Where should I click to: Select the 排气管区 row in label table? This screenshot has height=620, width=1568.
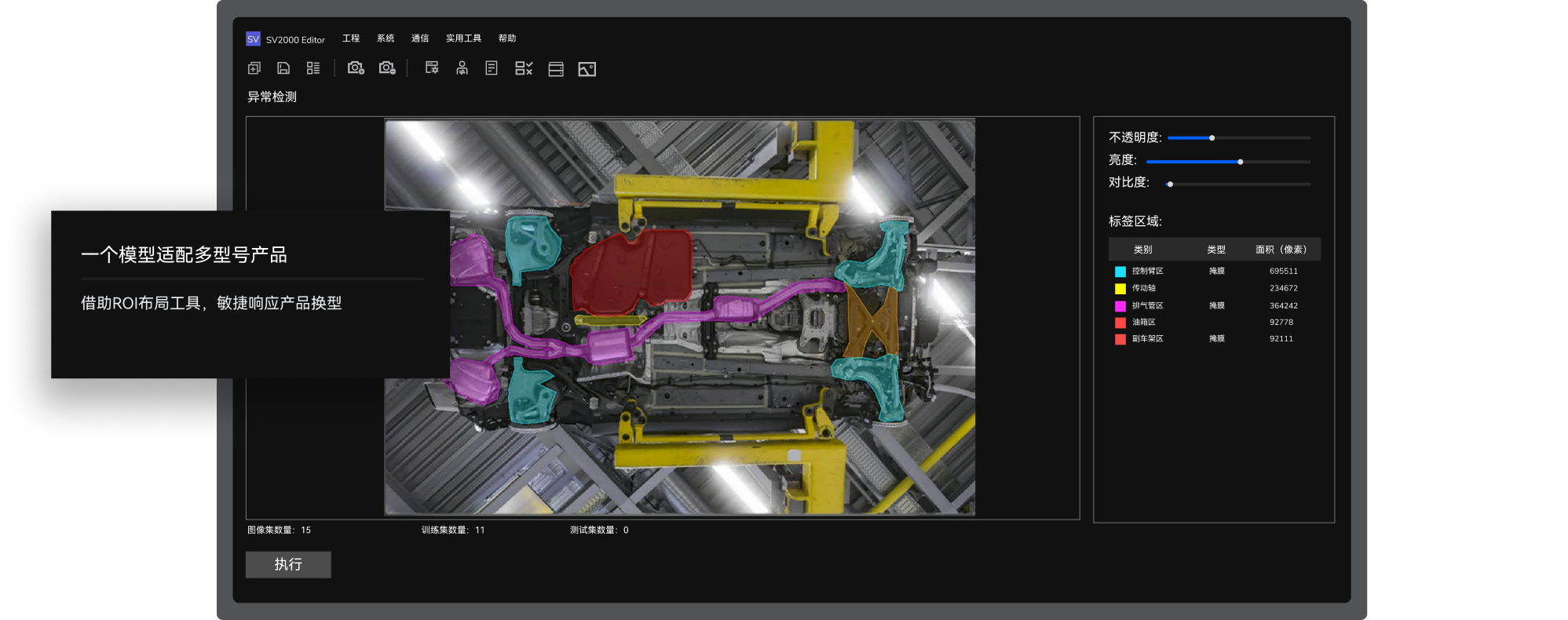click(1213, 305)
